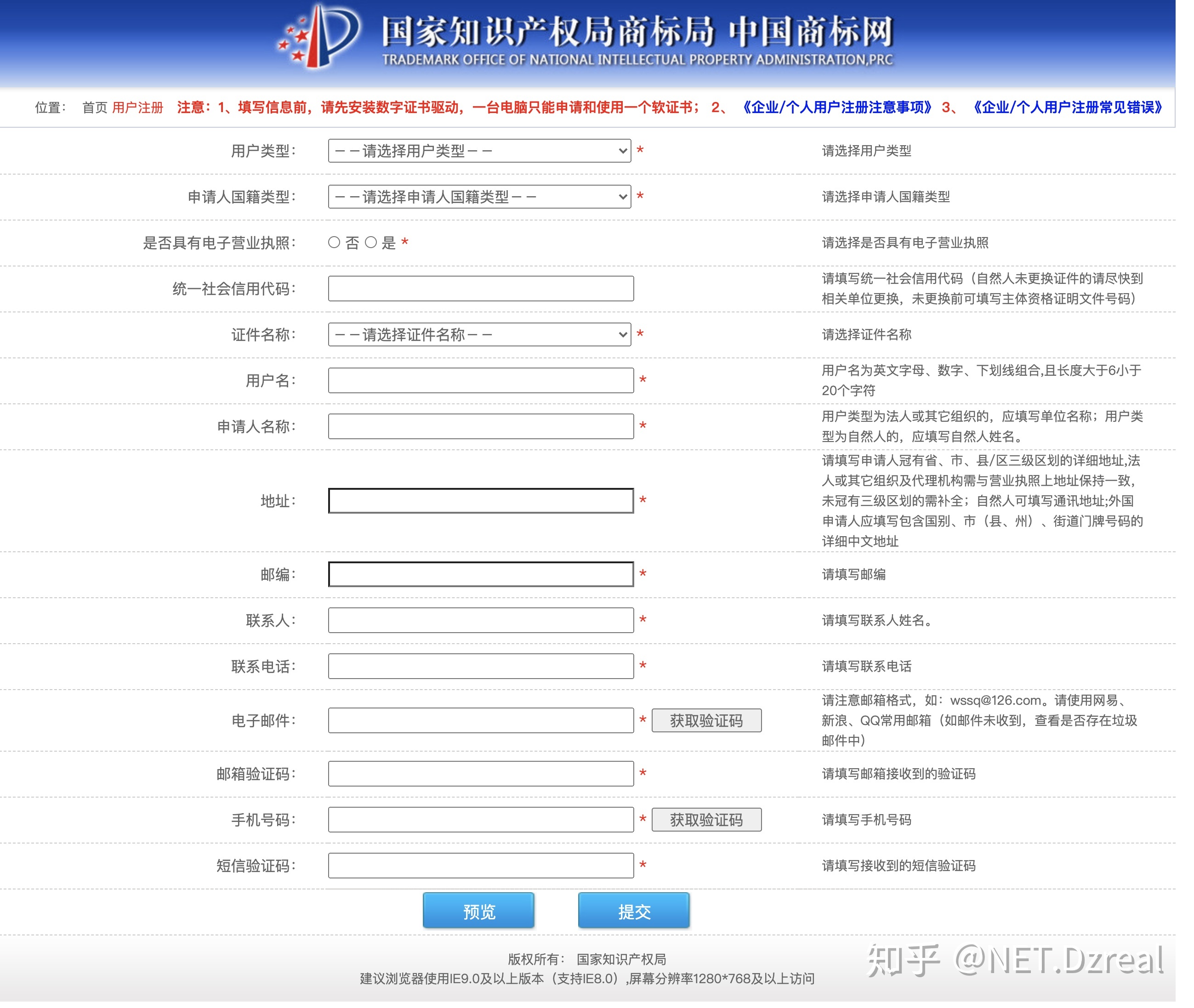Open 企业/个人用户注册注意事项 link
The image size is (1194, 1008).
pyautogui.click(x=837, y=108)
